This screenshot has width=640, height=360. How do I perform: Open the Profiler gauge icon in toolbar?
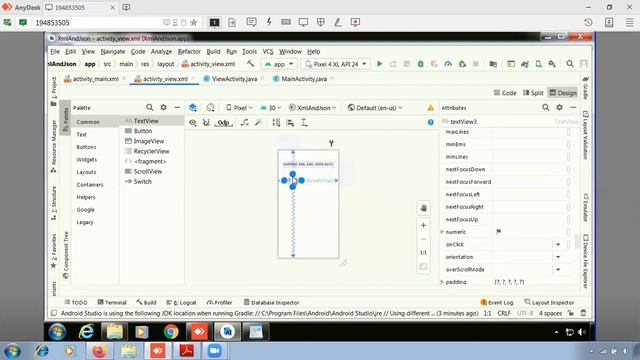point(448,64)
